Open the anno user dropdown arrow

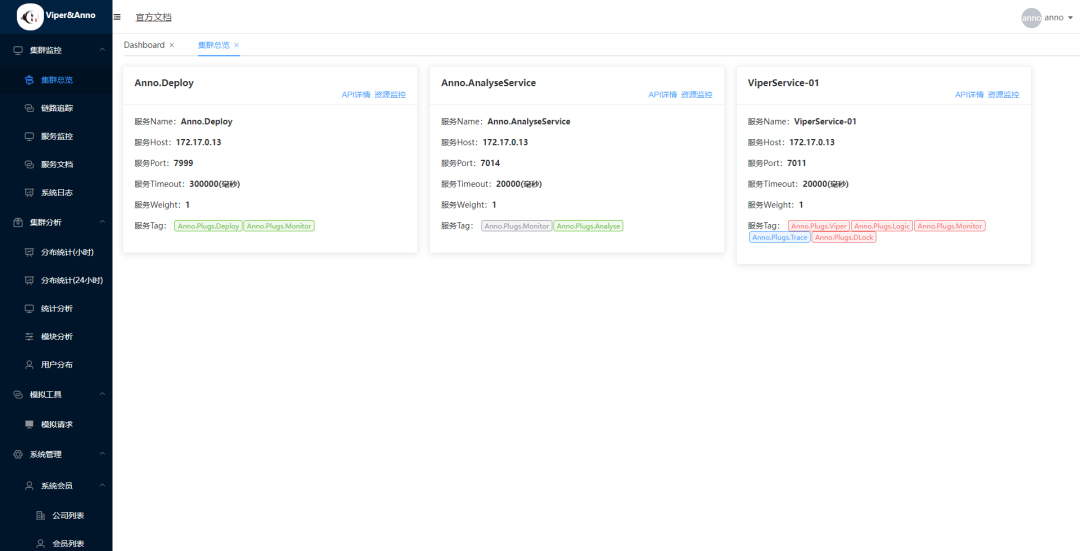coord(1070,19)
